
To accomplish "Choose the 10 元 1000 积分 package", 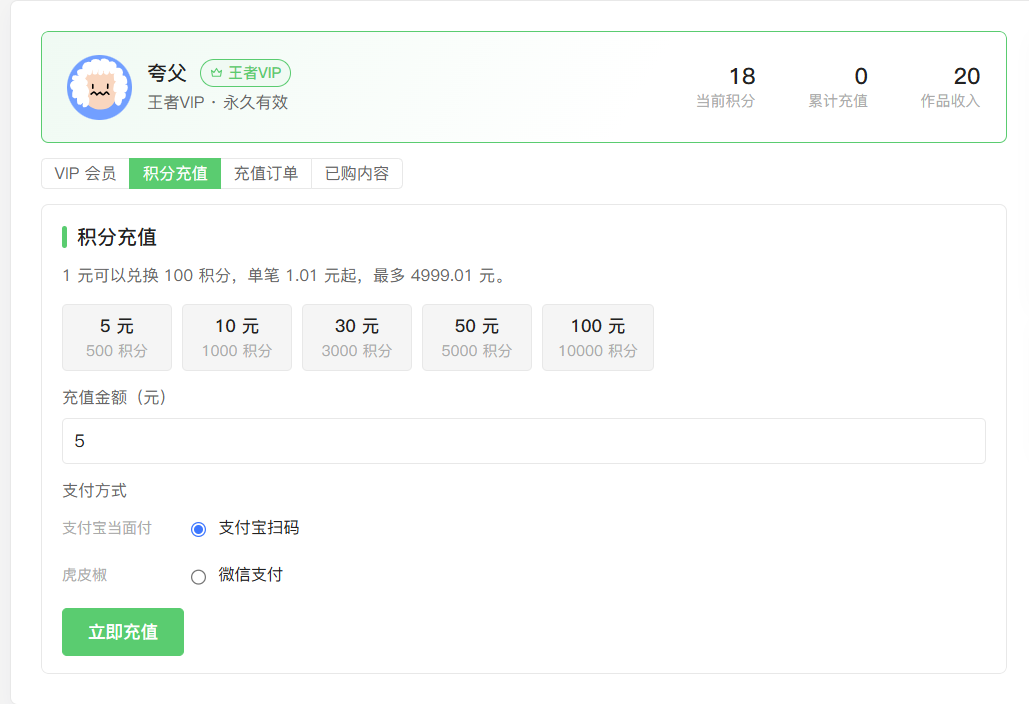I will [237, 337].
